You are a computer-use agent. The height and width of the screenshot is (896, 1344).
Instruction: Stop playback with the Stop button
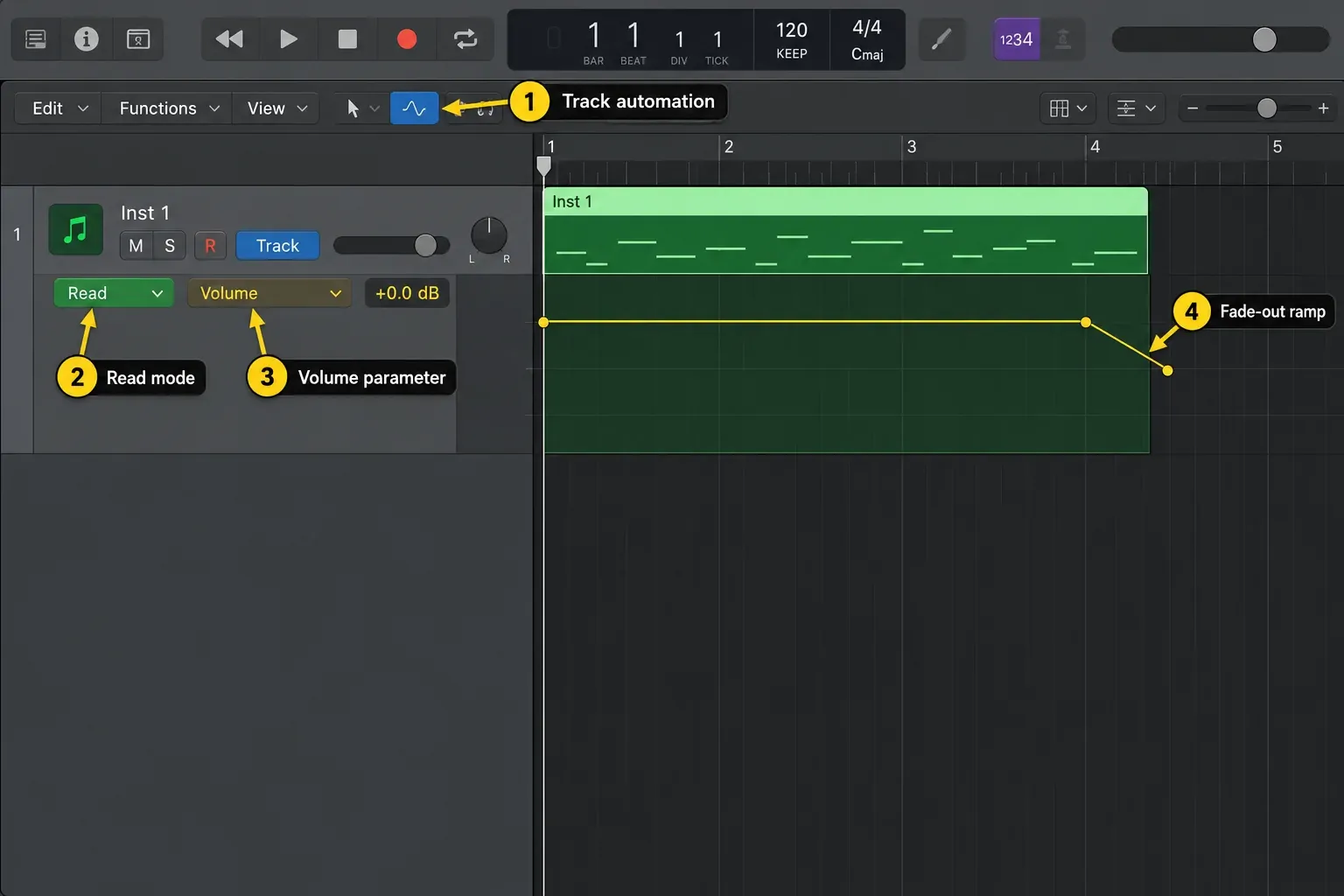coord(347,39)
